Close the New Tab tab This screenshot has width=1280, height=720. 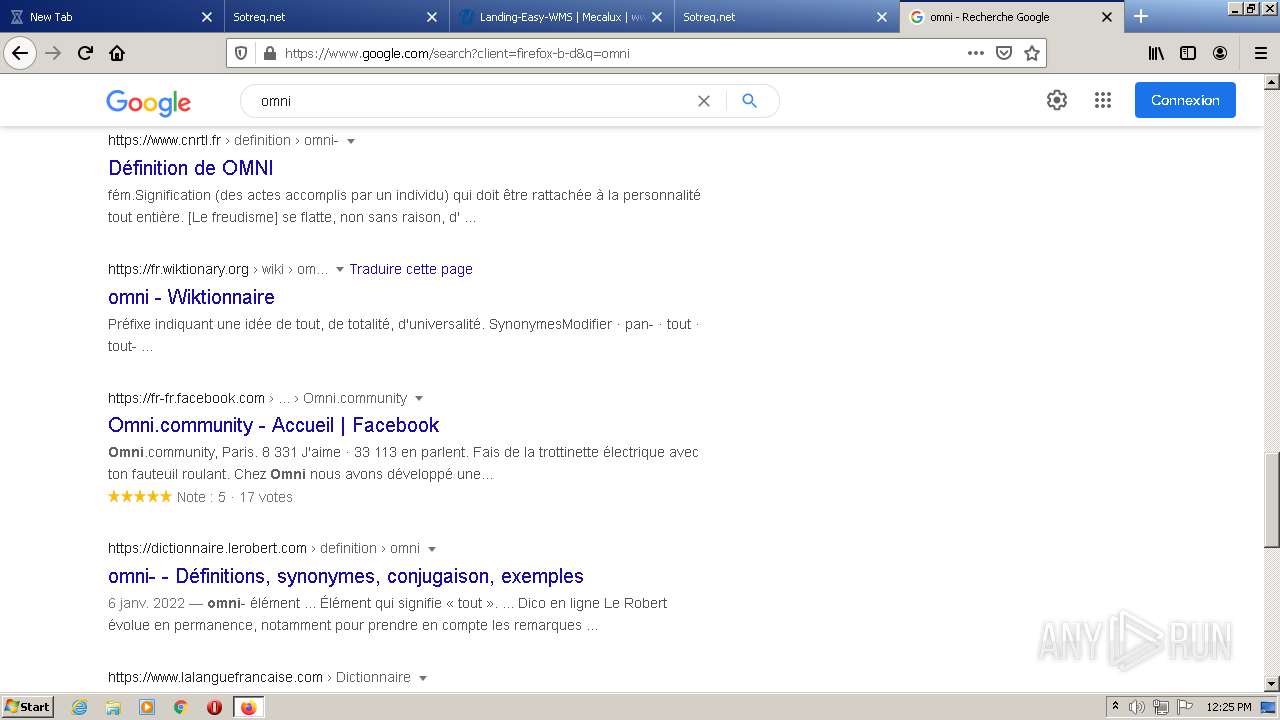tap(207, 17)
